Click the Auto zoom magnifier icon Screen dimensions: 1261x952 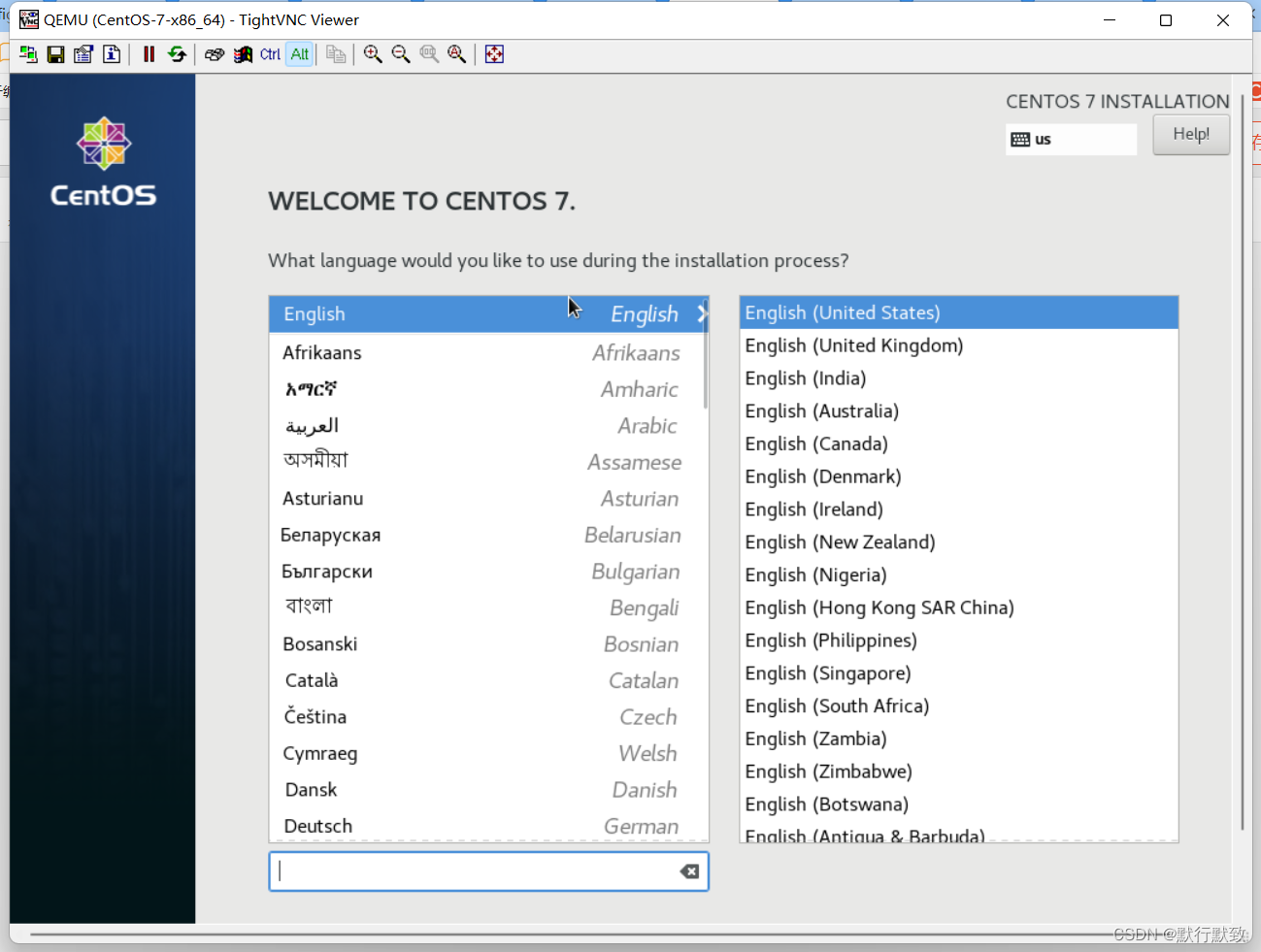point(457,54)
